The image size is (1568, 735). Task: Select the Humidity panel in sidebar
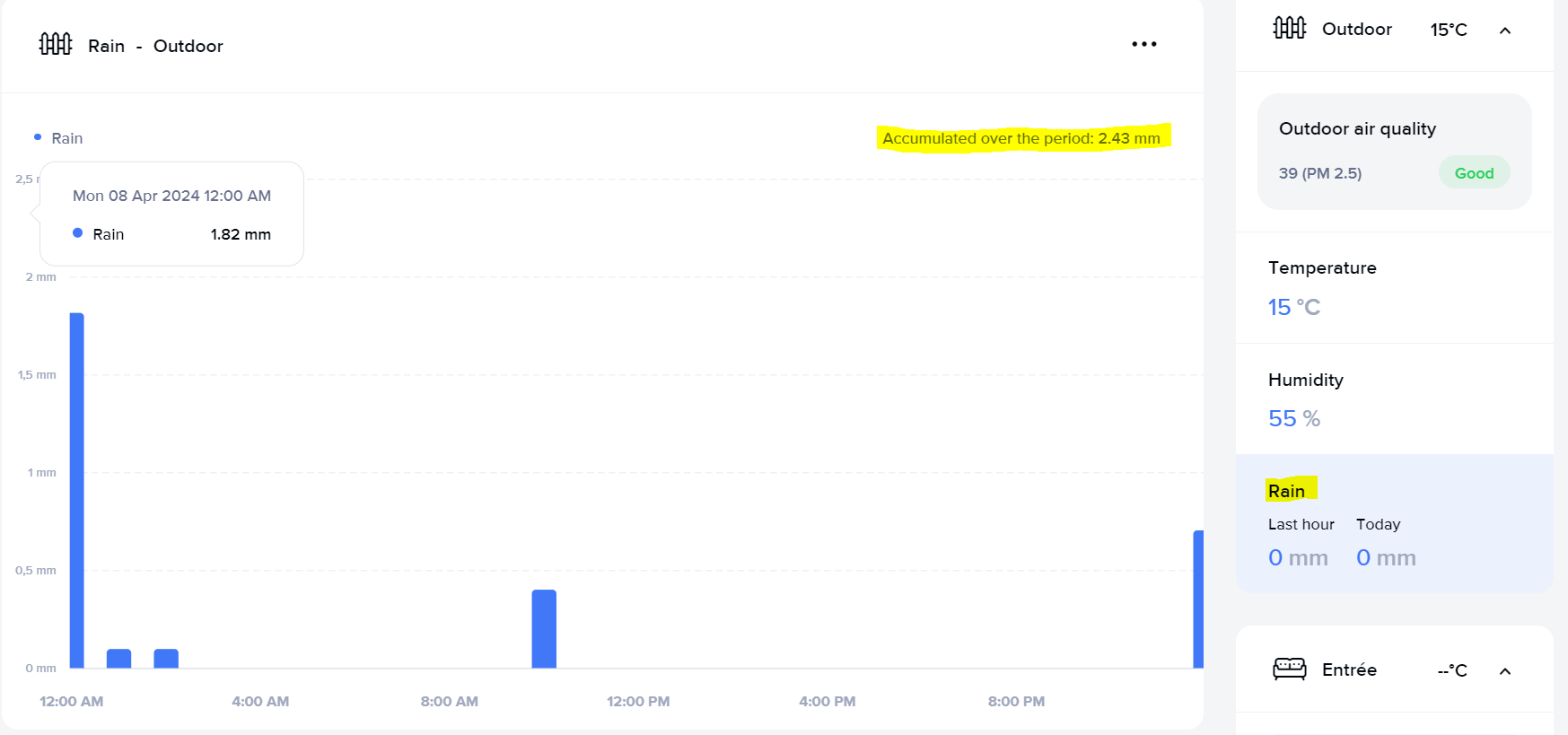pos(1393,399)
